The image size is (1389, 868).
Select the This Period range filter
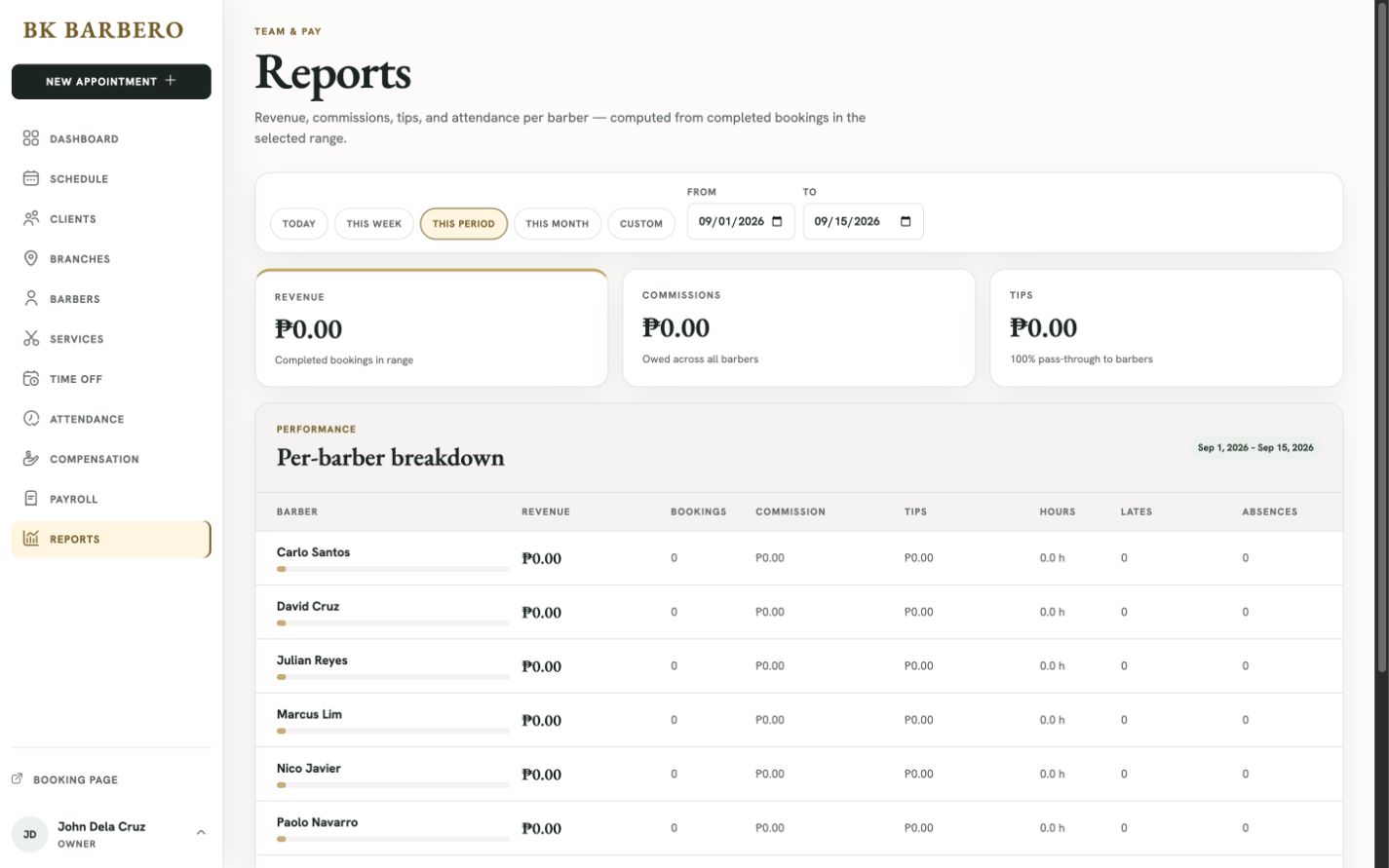coord(464,223)
